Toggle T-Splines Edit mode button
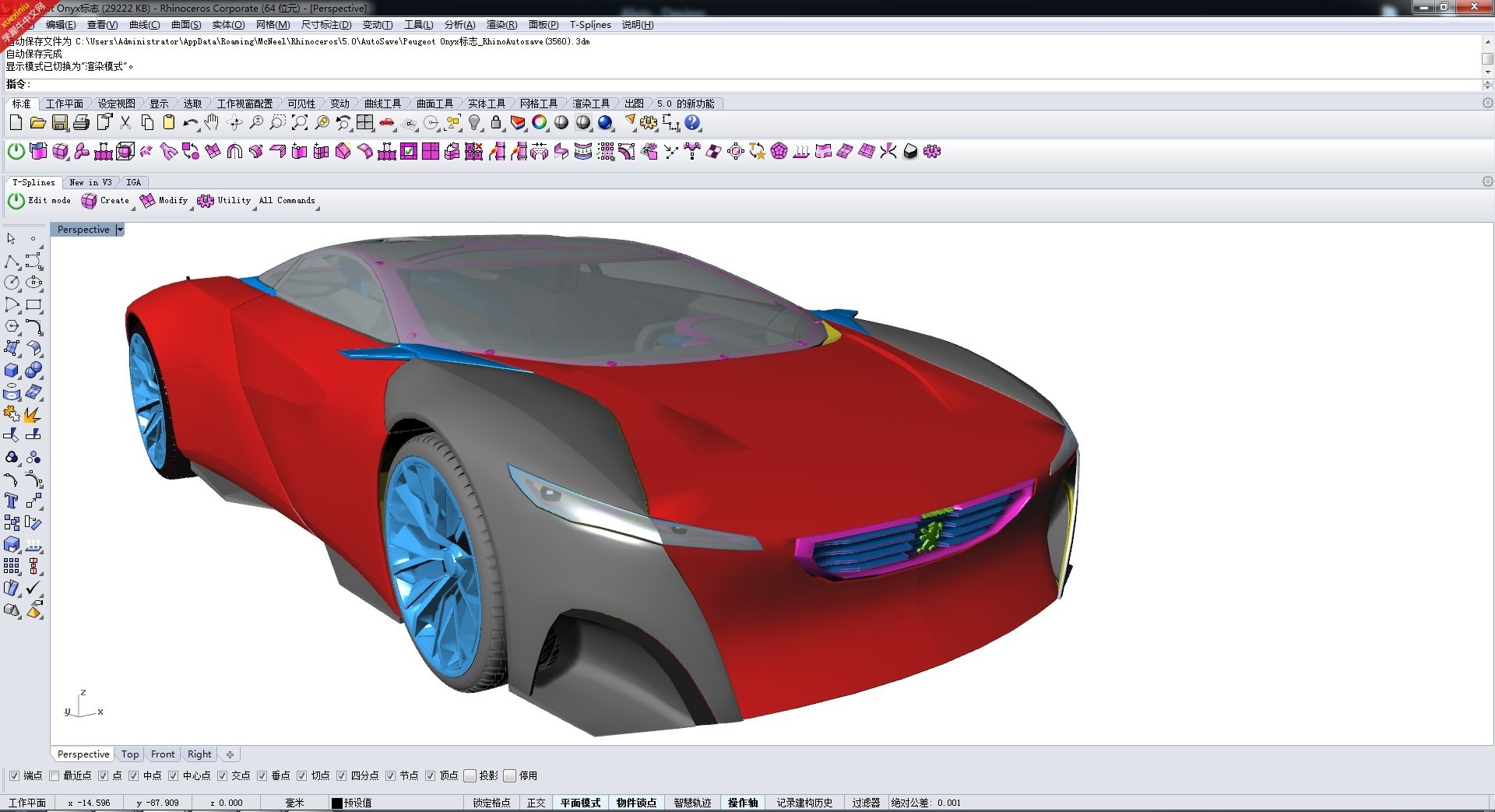Screen dimensions: 1495x812 pos(40,201)
